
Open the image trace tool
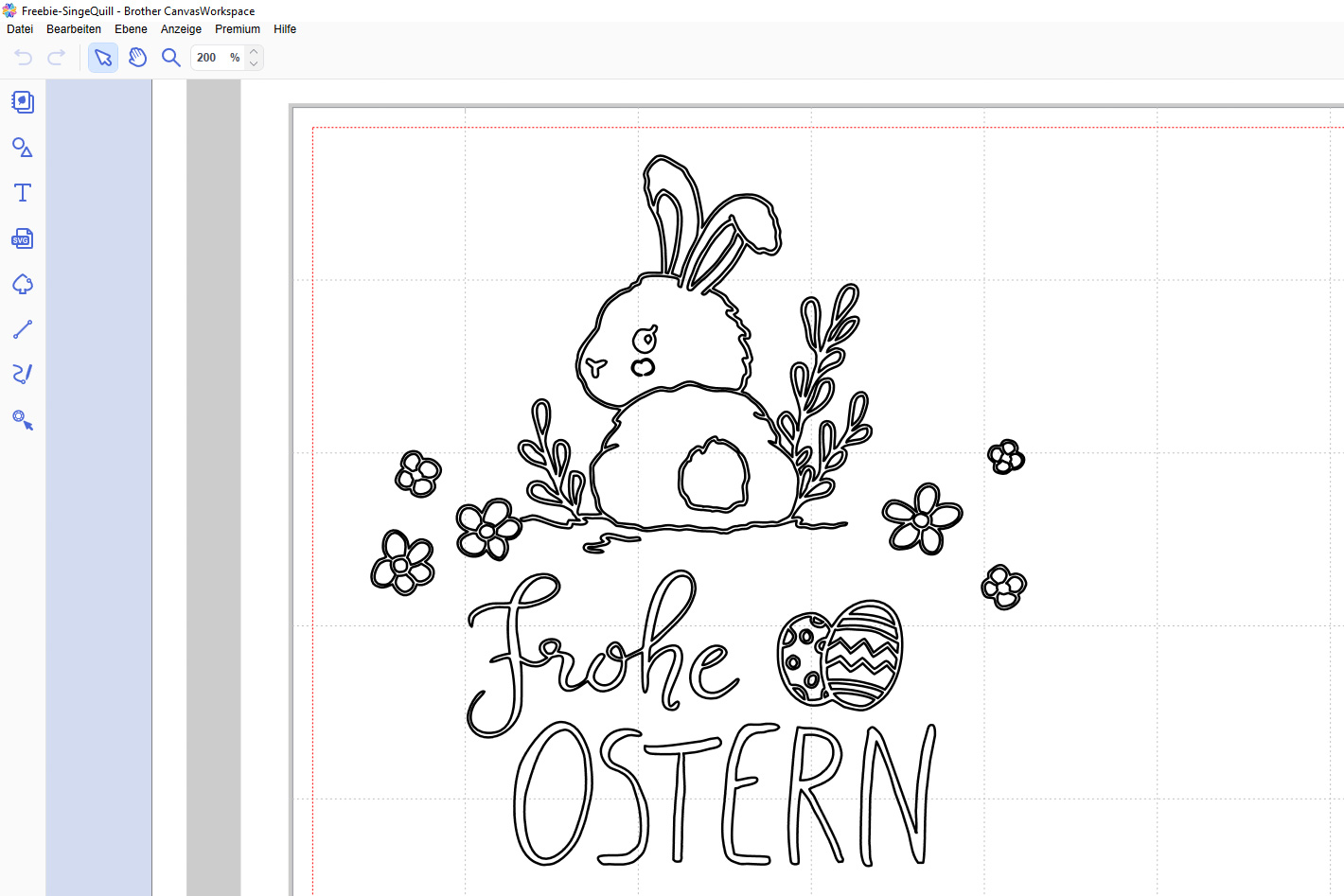(x=23, y=284)
